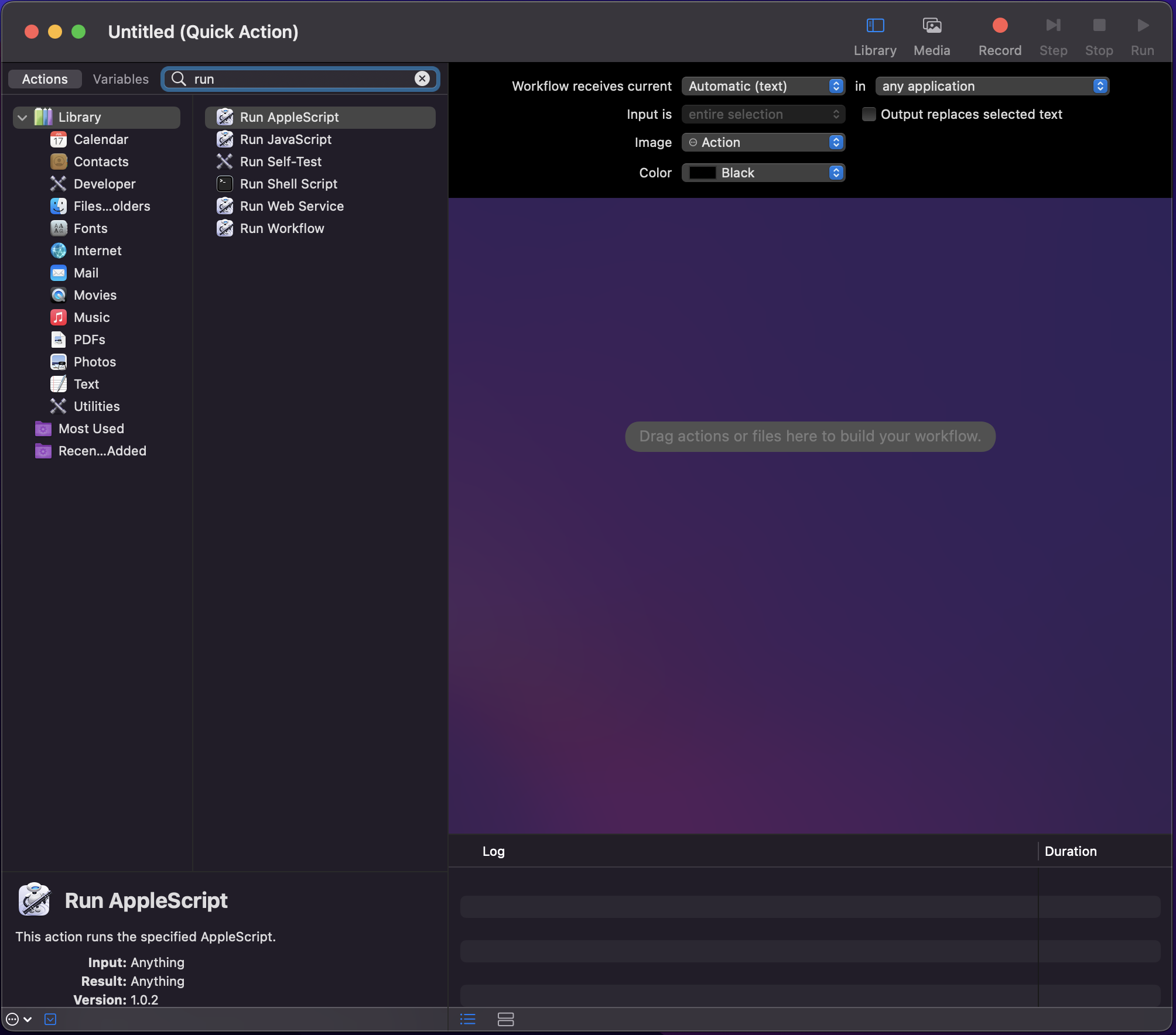Select the Run JavaScript action
The image size is (1176, 1035).
(x=320, y=139)
